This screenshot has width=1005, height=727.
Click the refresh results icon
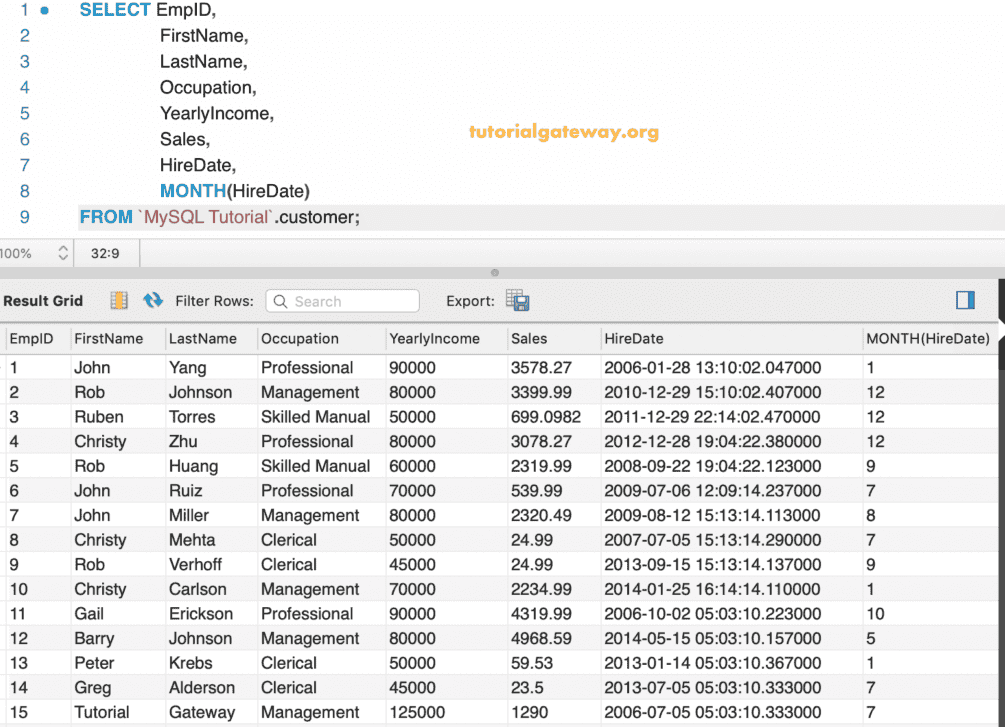[x=153, y=301]
